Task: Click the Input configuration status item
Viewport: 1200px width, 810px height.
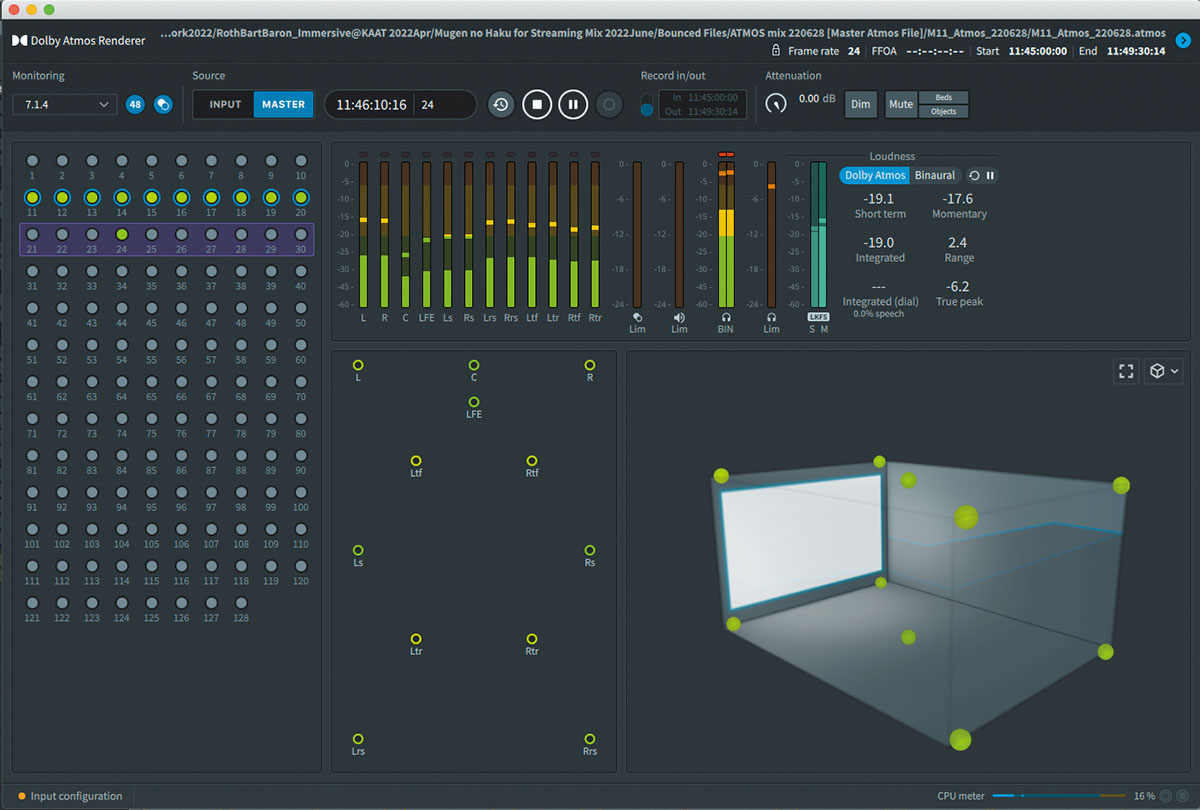Action: [x=70, y=796]
